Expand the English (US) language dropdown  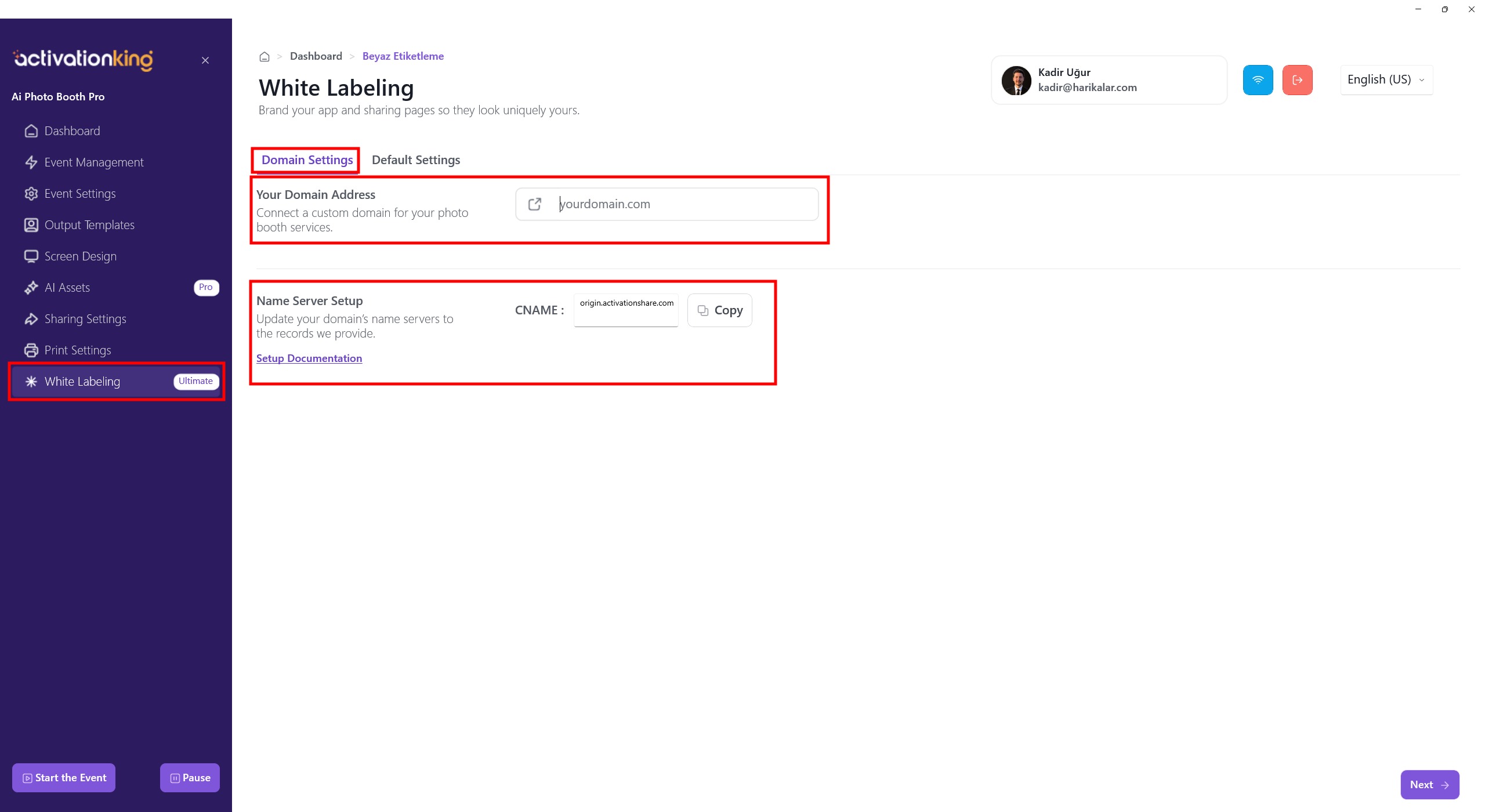click(x=1386, y=80)
